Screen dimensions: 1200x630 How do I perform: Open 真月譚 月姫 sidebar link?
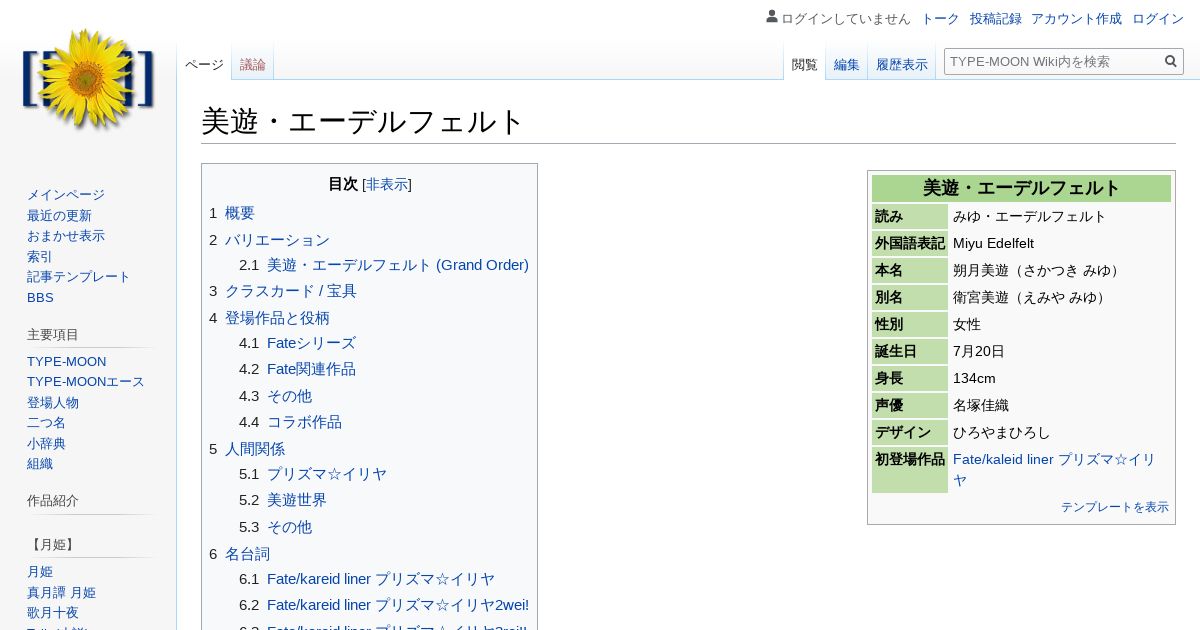pyautogui.click(x=61, y=593)
